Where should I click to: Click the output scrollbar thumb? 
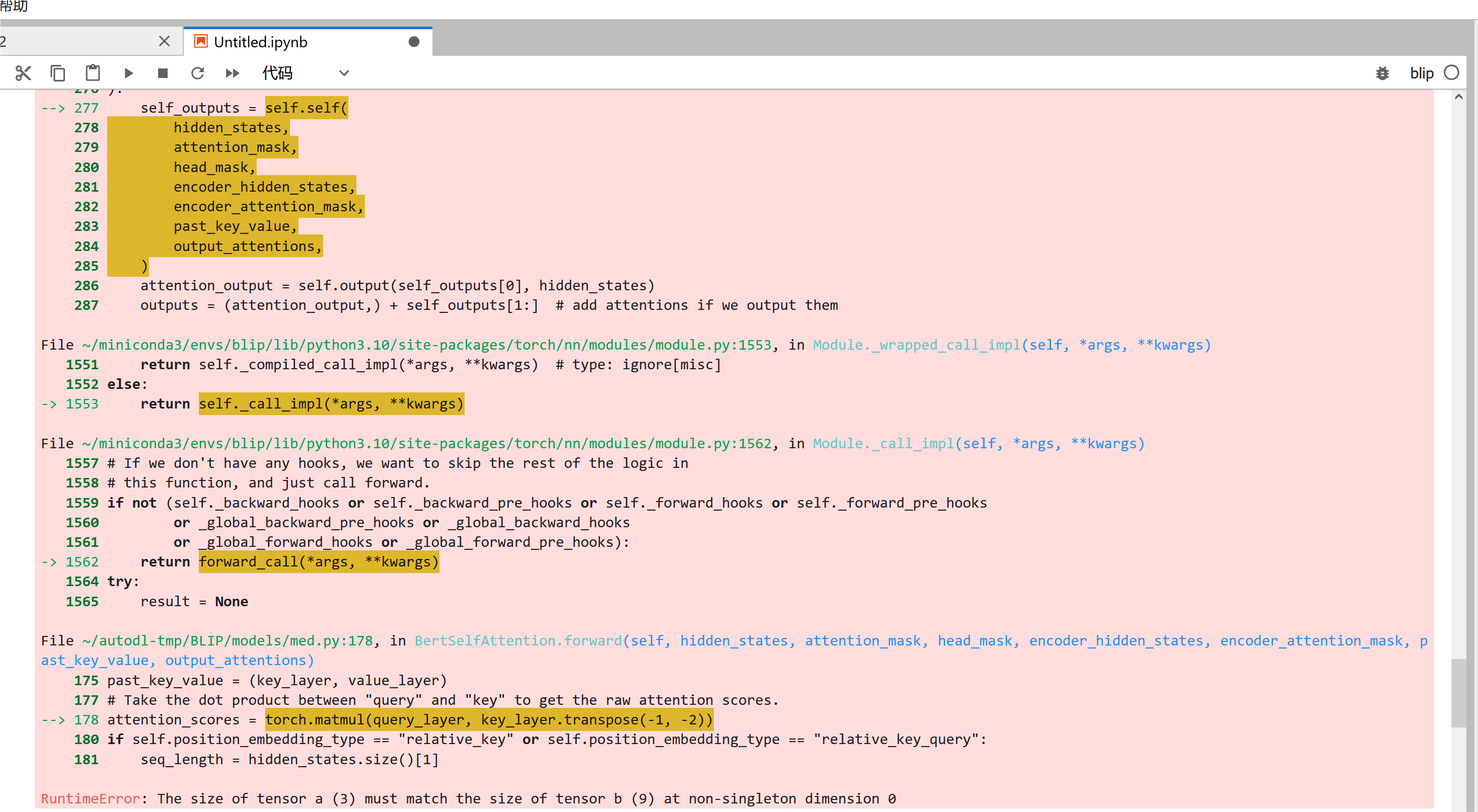click(x=1458, y=693)
